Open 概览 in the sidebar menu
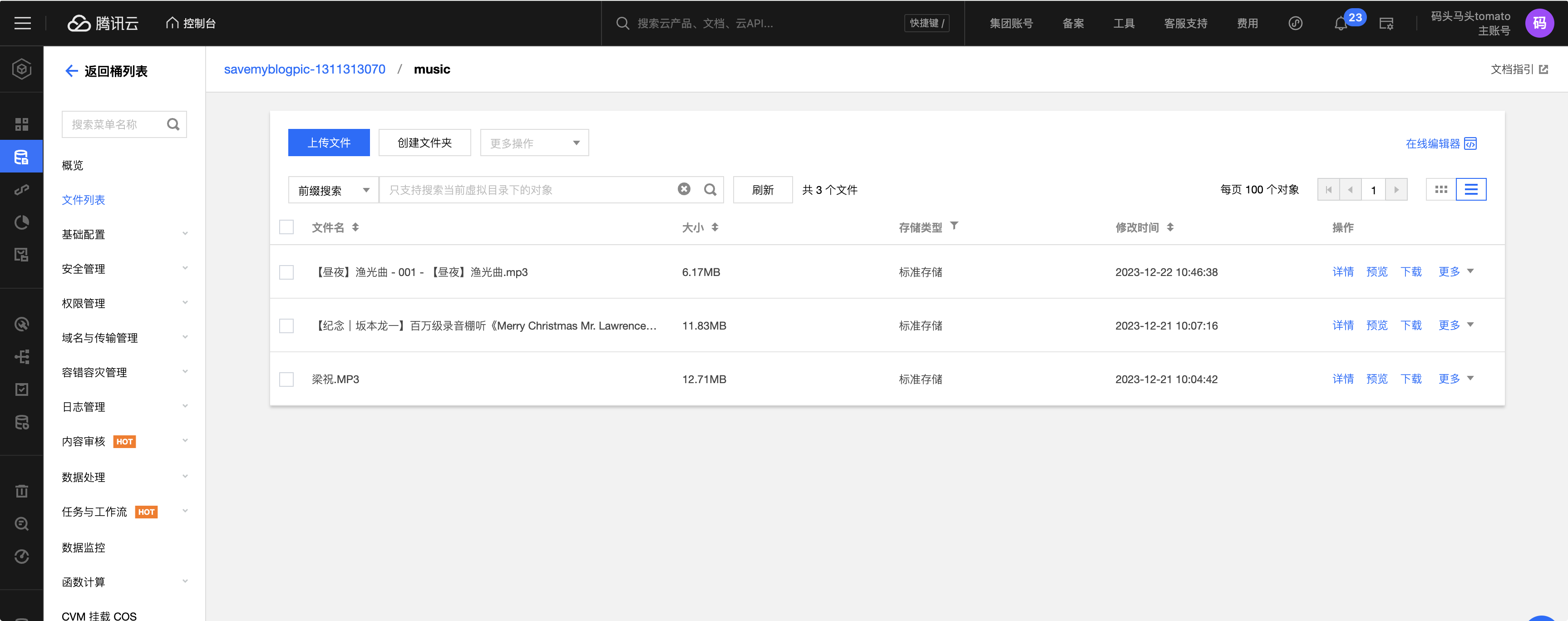Image resolution: width=1568 pixels, height=621 pixels. pyautogui.click(x=73, y=166)
